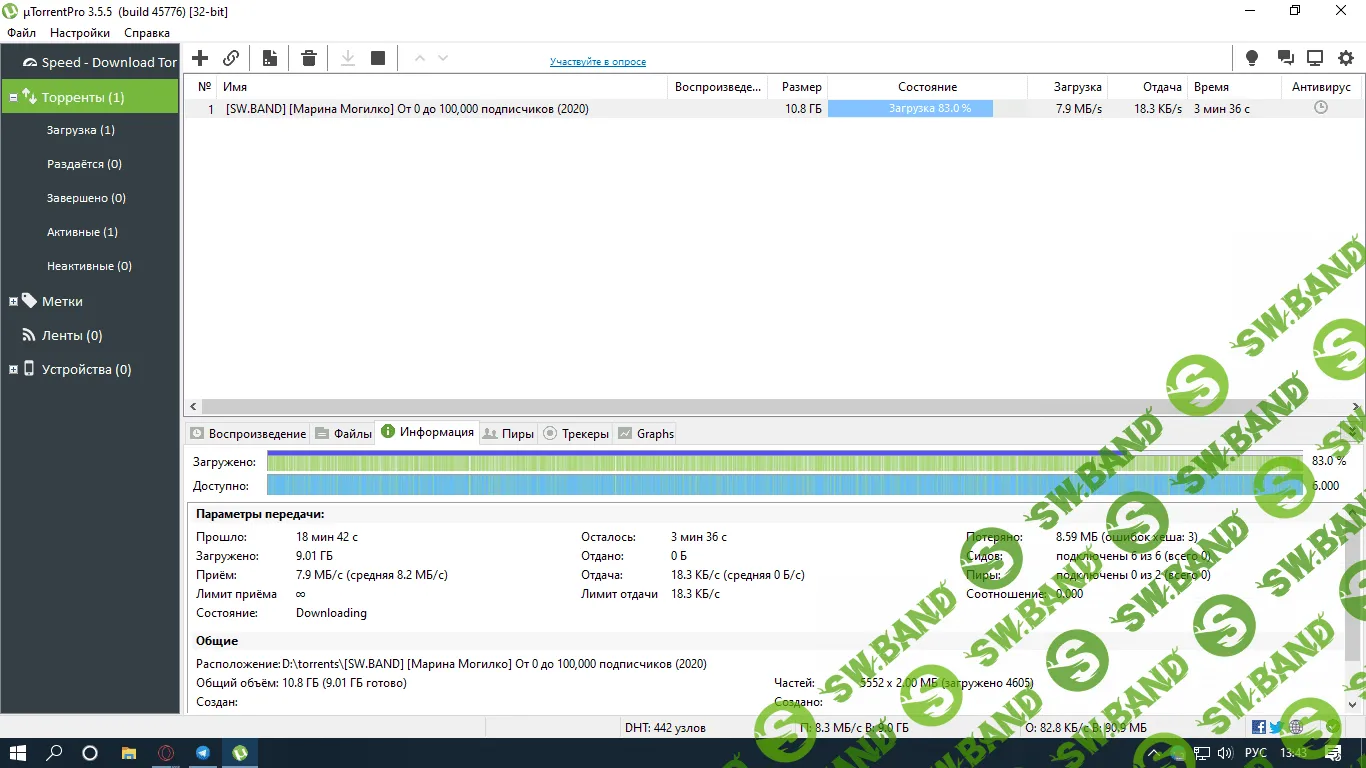The image size is (1366, 768).
Task: Open Windows search from the taskbar
Action: 55,753
